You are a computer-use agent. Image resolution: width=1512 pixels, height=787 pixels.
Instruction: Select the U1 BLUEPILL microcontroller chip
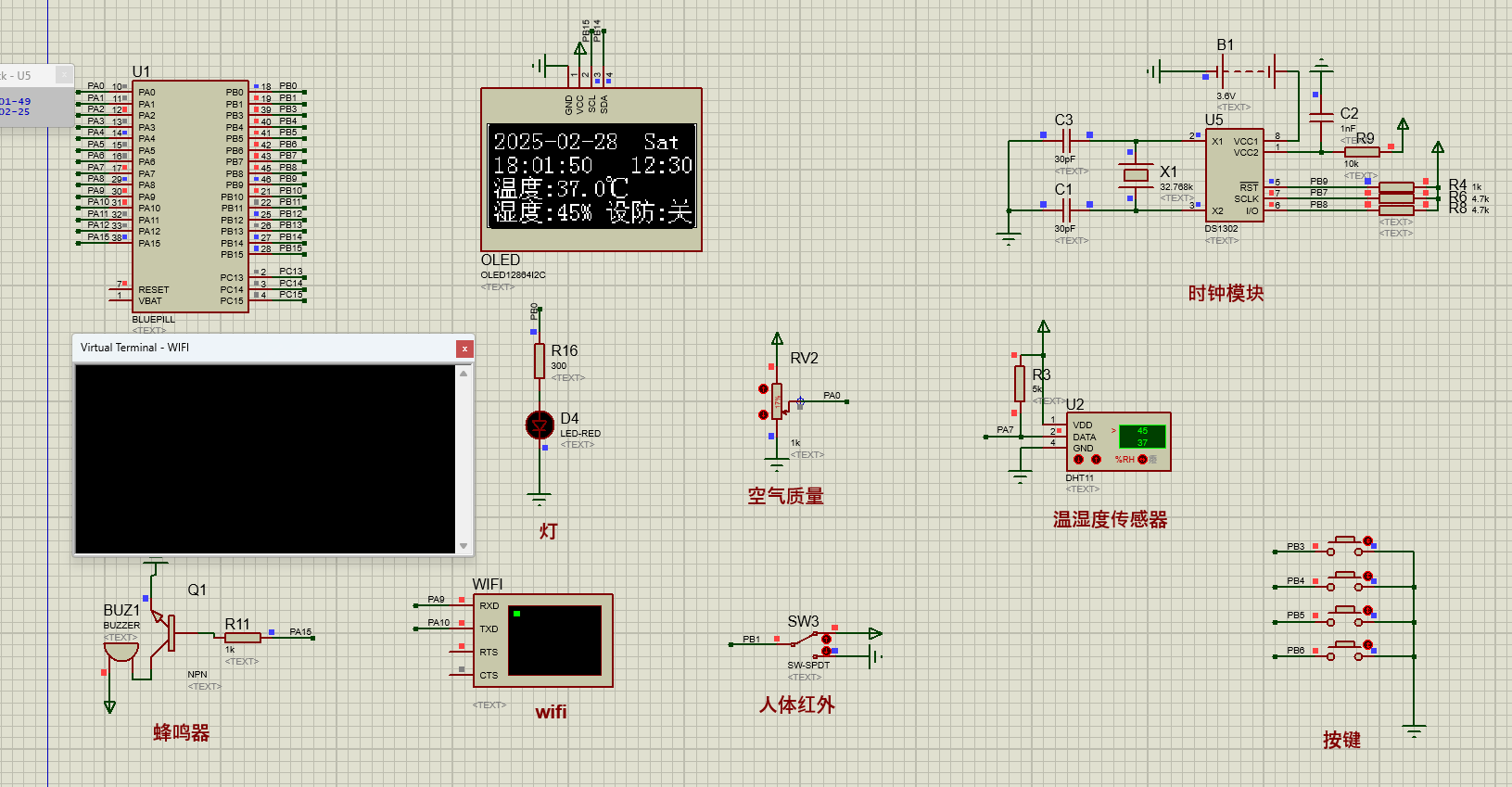click(x=190, y=196)
